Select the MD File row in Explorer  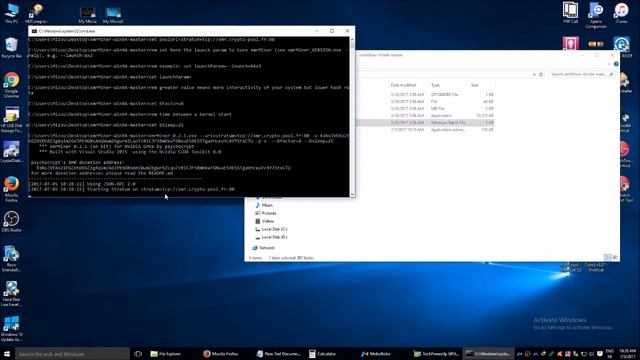[425, 109]
